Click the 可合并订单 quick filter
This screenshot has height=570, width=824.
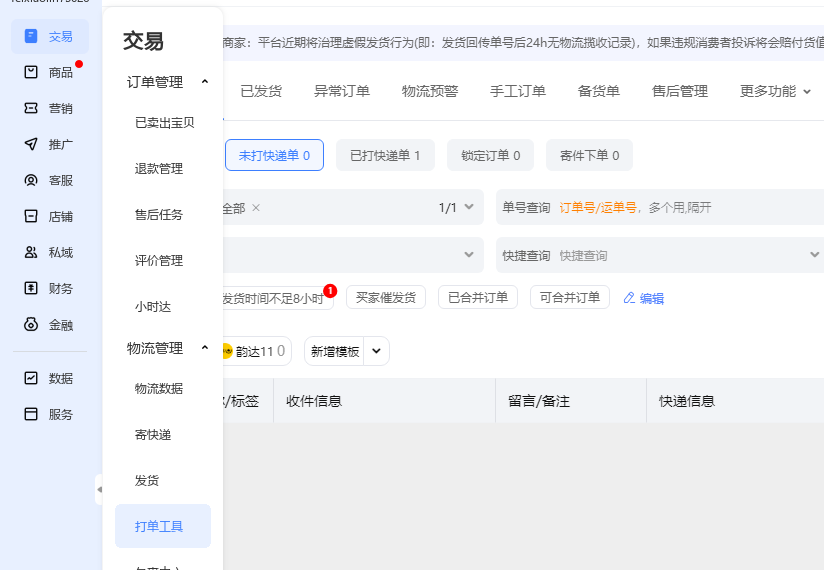pyautogui.click(x=570, y=297)
